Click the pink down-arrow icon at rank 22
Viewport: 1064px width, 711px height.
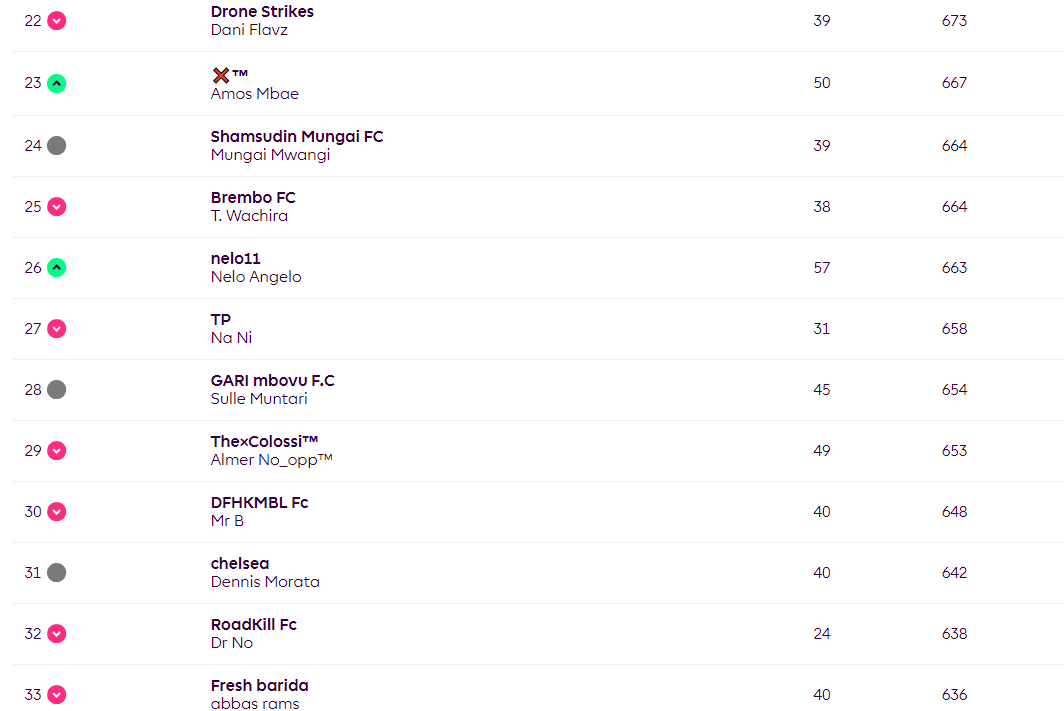(57, 21)
